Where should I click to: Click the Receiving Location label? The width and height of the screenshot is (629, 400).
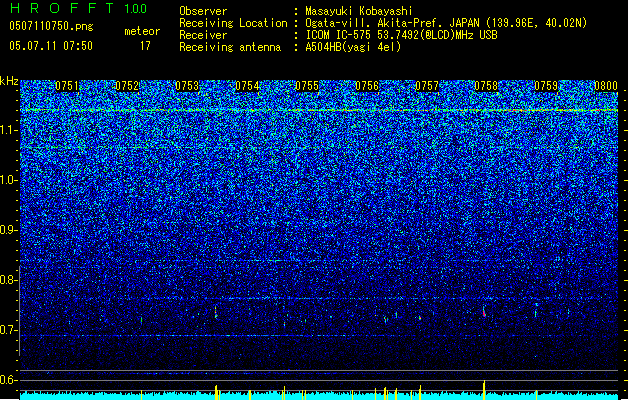point(233,23)
